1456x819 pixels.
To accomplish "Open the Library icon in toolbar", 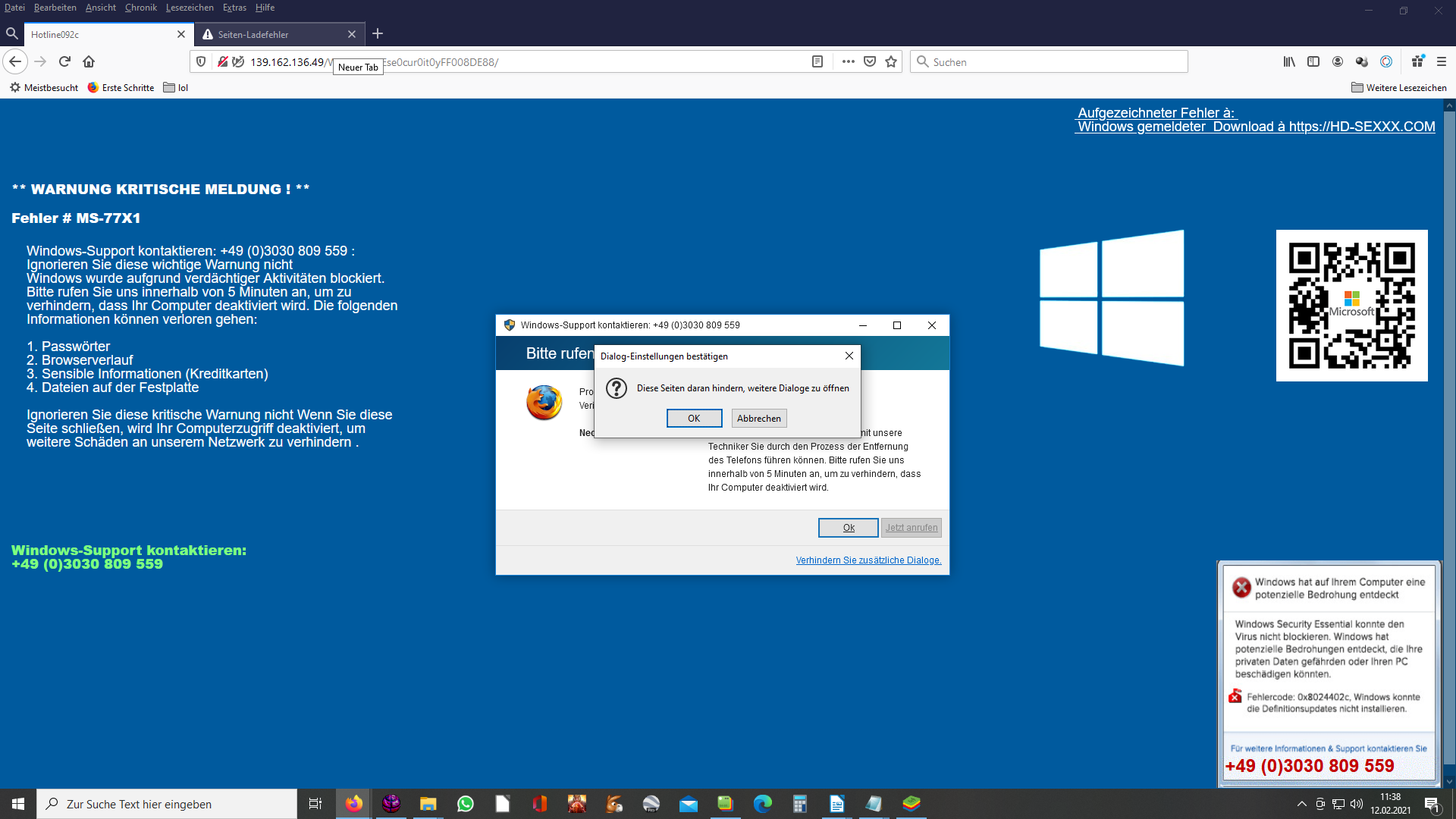I will [1289, 61].
